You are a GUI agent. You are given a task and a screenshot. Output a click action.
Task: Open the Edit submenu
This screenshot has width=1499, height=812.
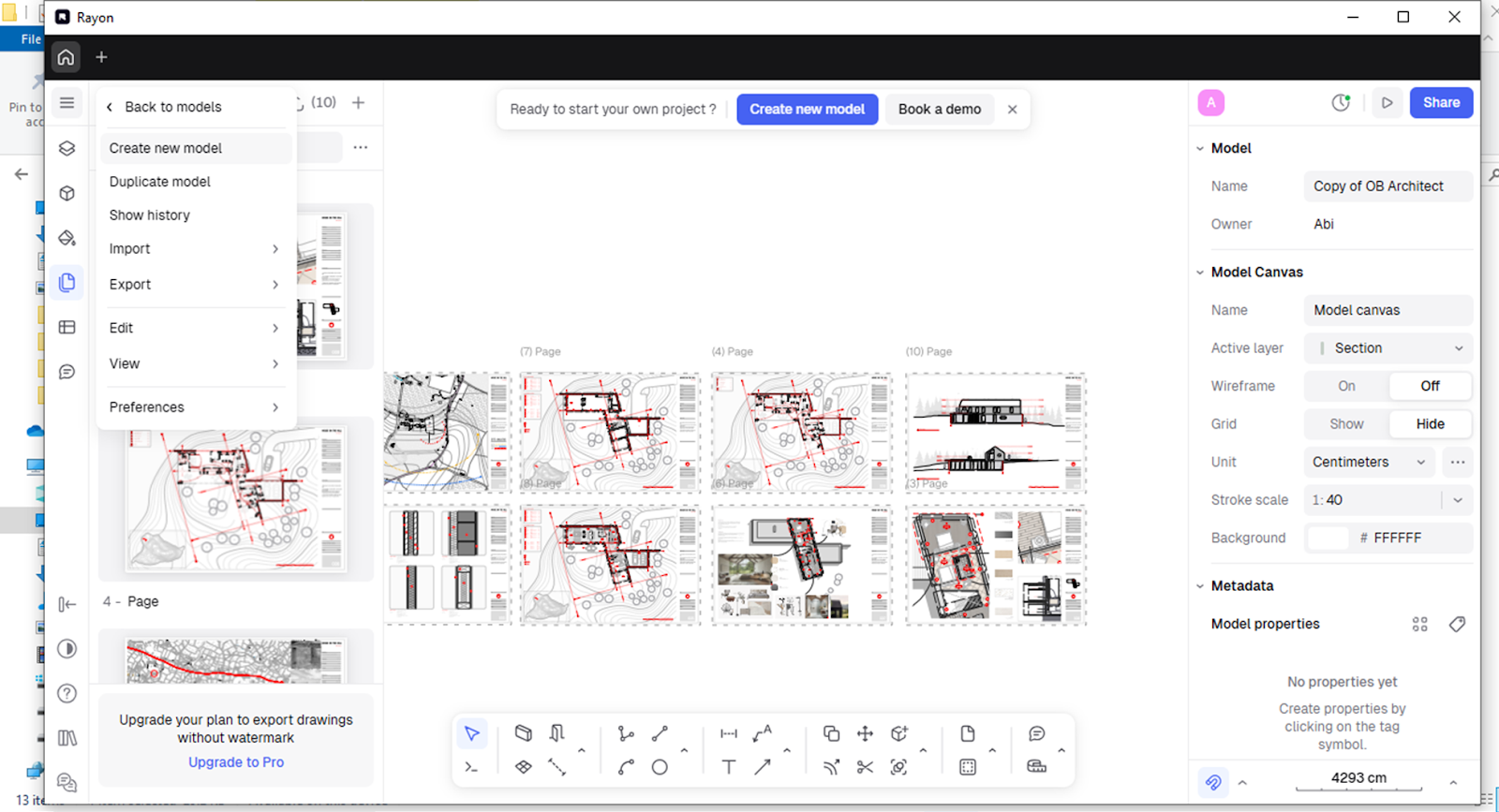(196, 328)
